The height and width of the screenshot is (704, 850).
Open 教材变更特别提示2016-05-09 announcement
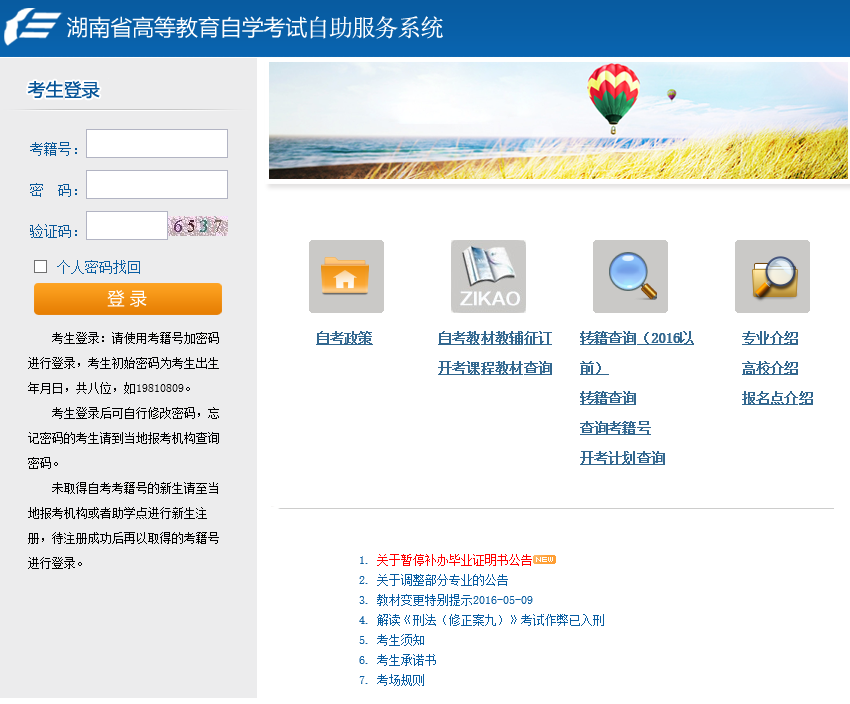coord(454,600)
